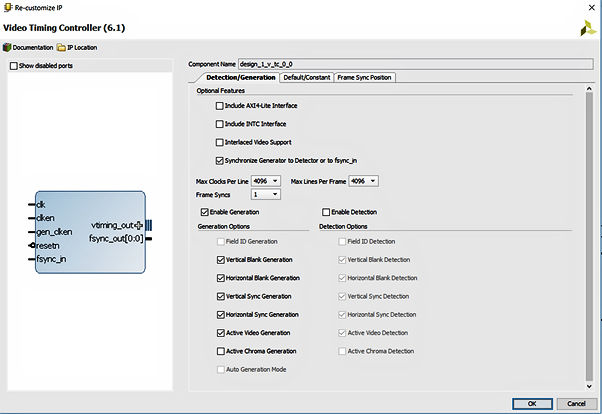
Task: Enable Include AXI4-Lite Interface checkbox
Action: coord(220,106)
